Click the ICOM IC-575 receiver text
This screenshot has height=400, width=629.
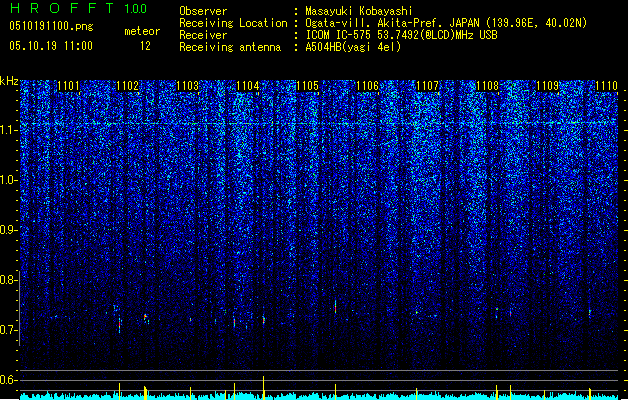(401, 35)
